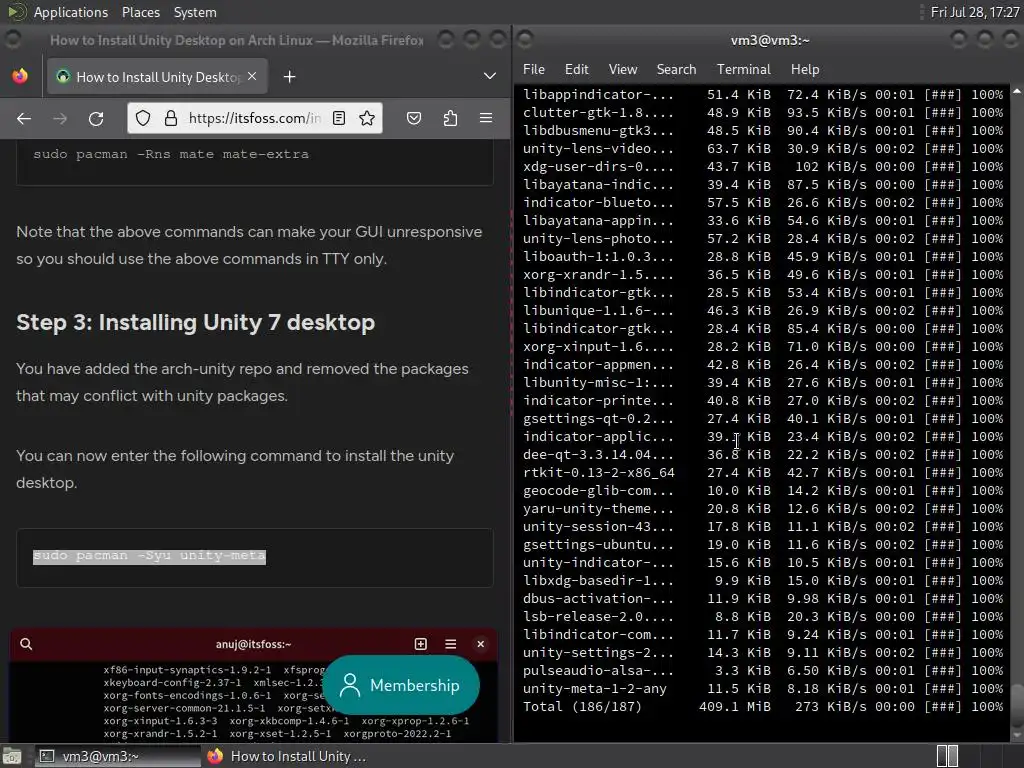Viewport: 1024px width, 768px height.
Task: Click the sudo pacman -Syu unity-meta code
Action: pos(150,556)
